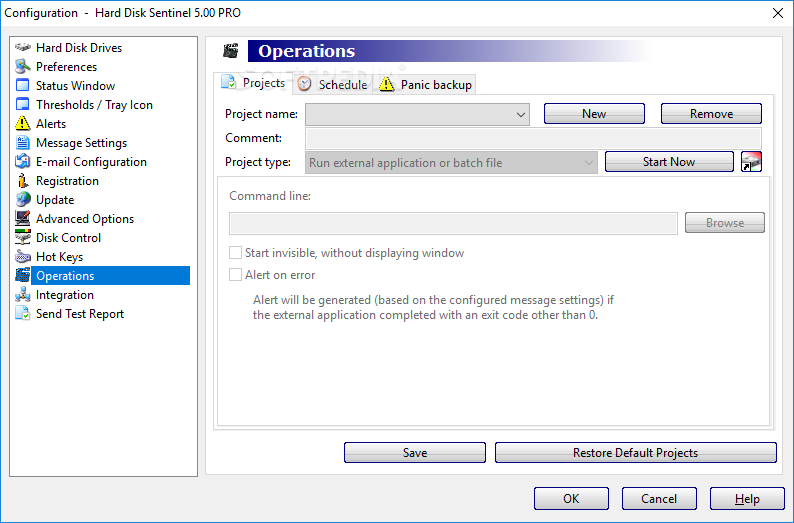Click Restore Default Projects button
This screenshot has height=523, width=794.
(x=636, y=453)
